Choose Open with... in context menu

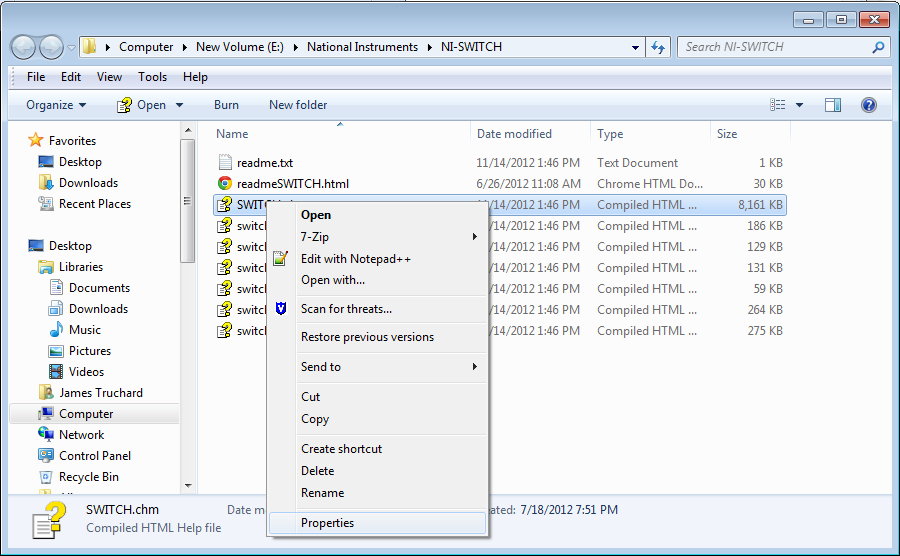pos(333,280)
